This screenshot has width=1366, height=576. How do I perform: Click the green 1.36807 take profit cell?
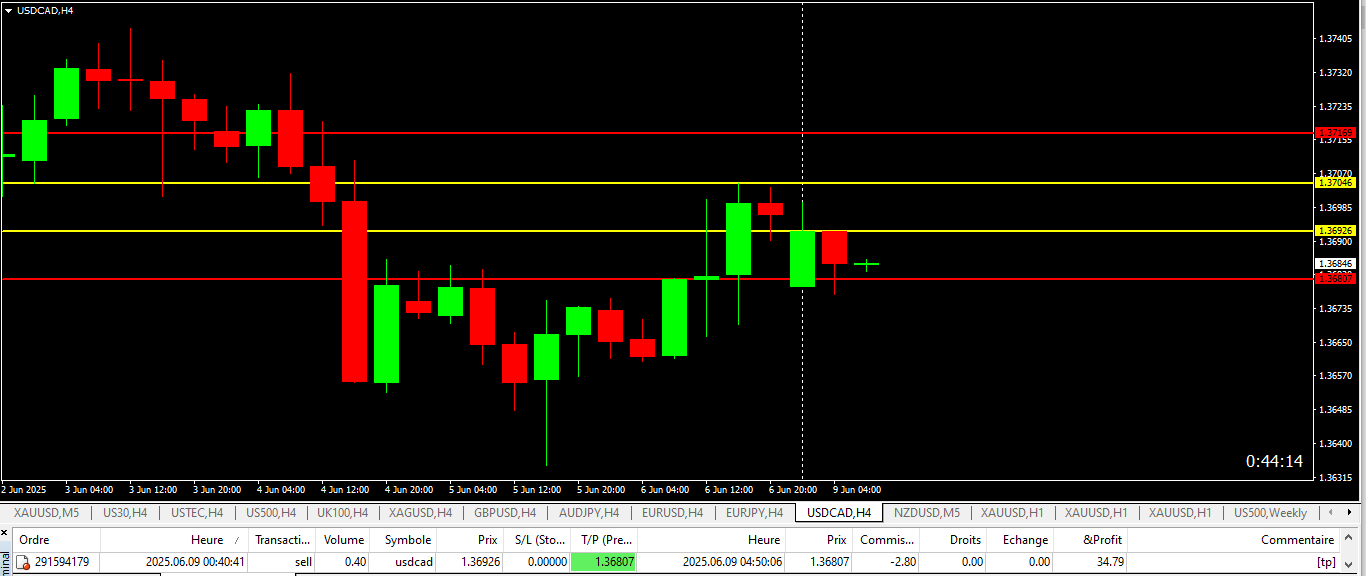tap(603, 562)
